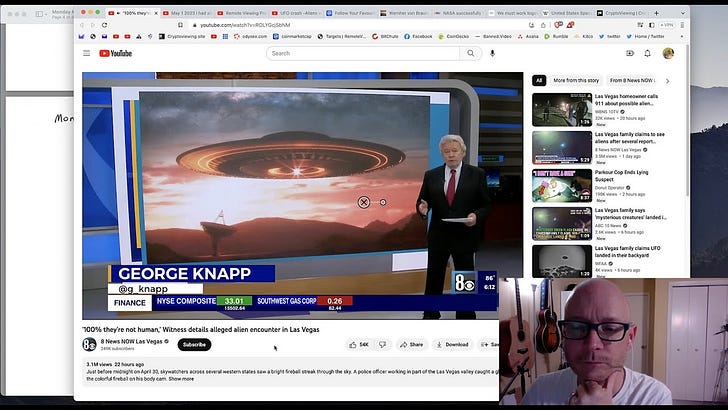
Task: Open 'Las Vegas family claims to see aliens' thumbnail
Action: tap(562, 148)
